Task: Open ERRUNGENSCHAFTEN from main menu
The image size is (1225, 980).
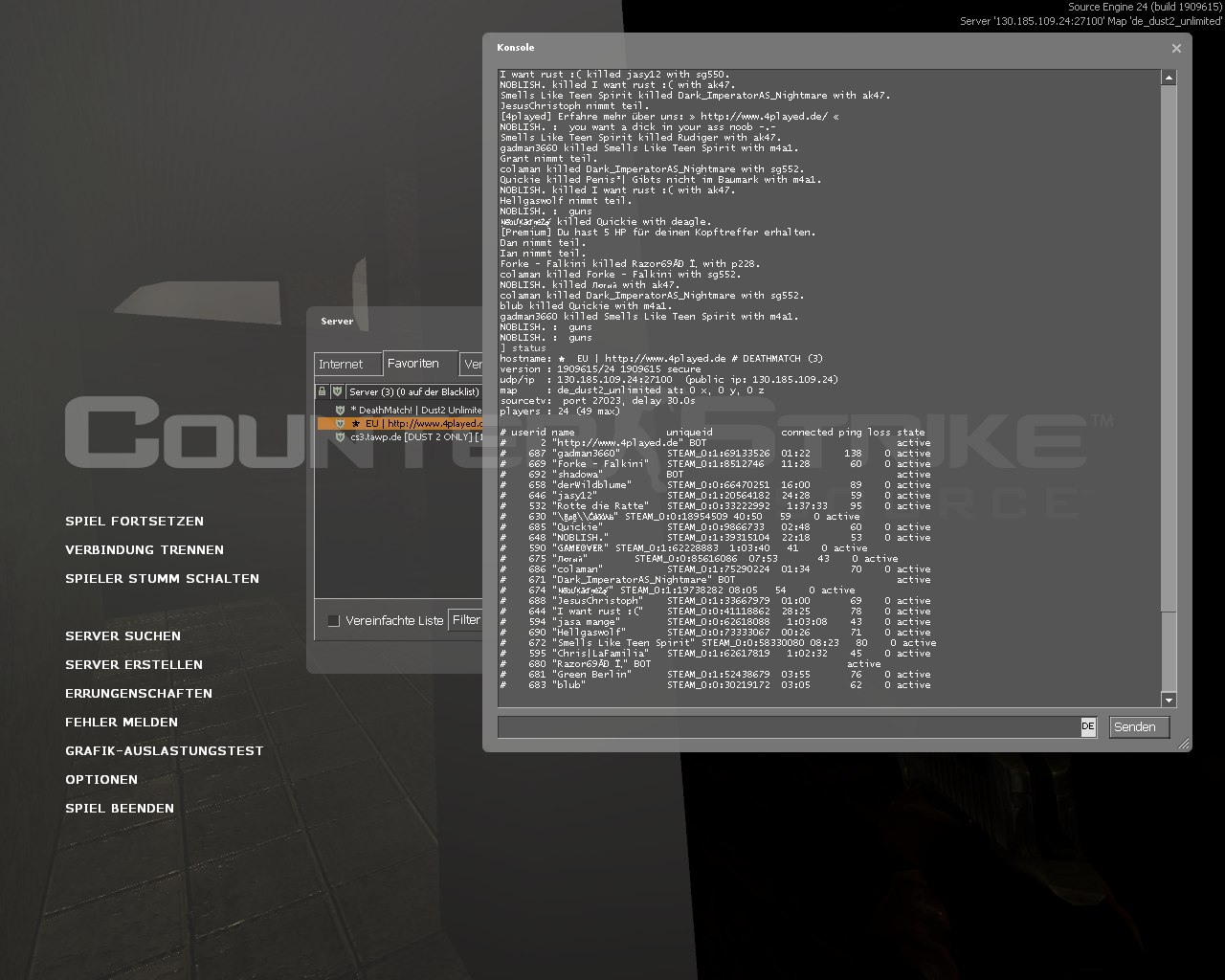Action: point(139,694)
